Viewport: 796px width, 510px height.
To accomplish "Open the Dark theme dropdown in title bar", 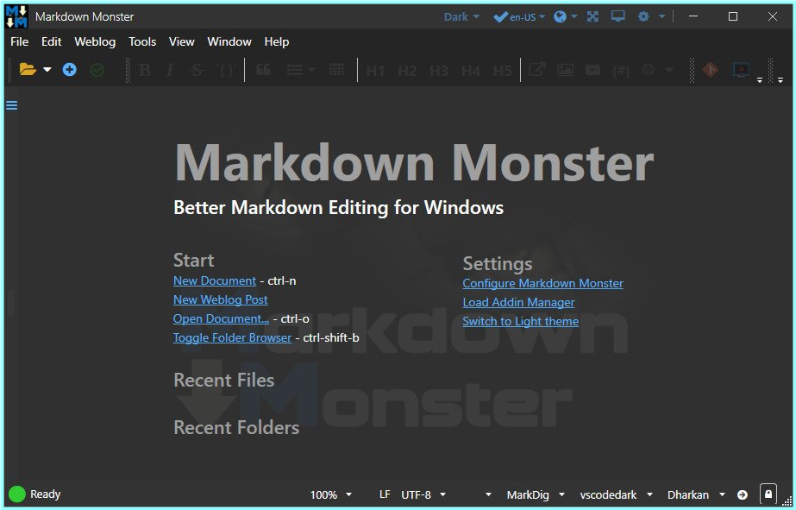I will click(461, 17).
